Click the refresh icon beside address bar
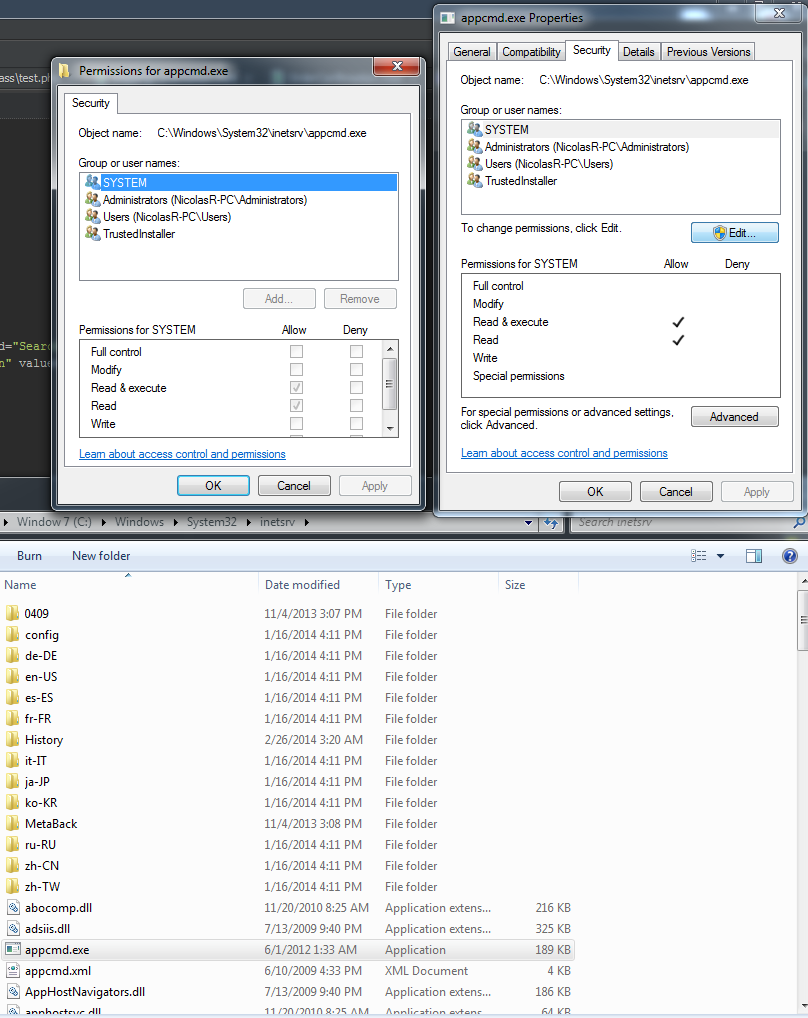Viewport: 808px width, 1018px height. point(551,523)
